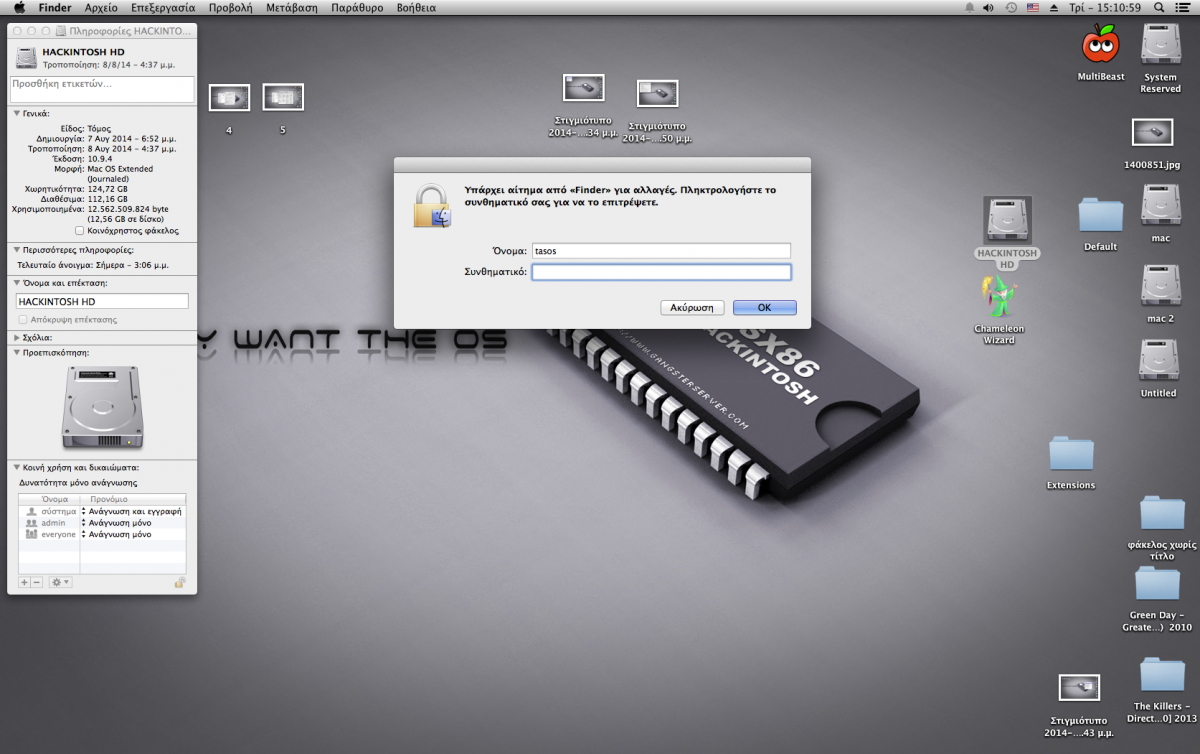Collapse 'Κοινή χρήση και δικαιώματα' section
This screenshot has width=1200, height=754.
17,467
